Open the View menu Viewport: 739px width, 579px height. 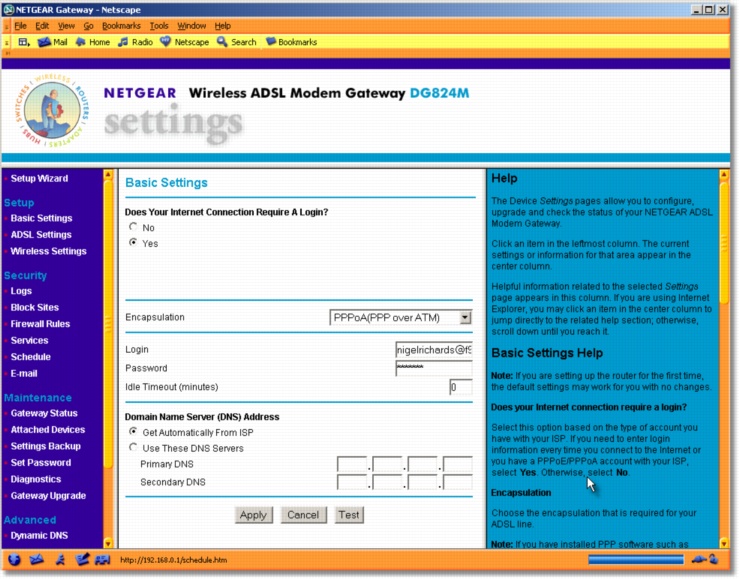(x=66, y=25)
